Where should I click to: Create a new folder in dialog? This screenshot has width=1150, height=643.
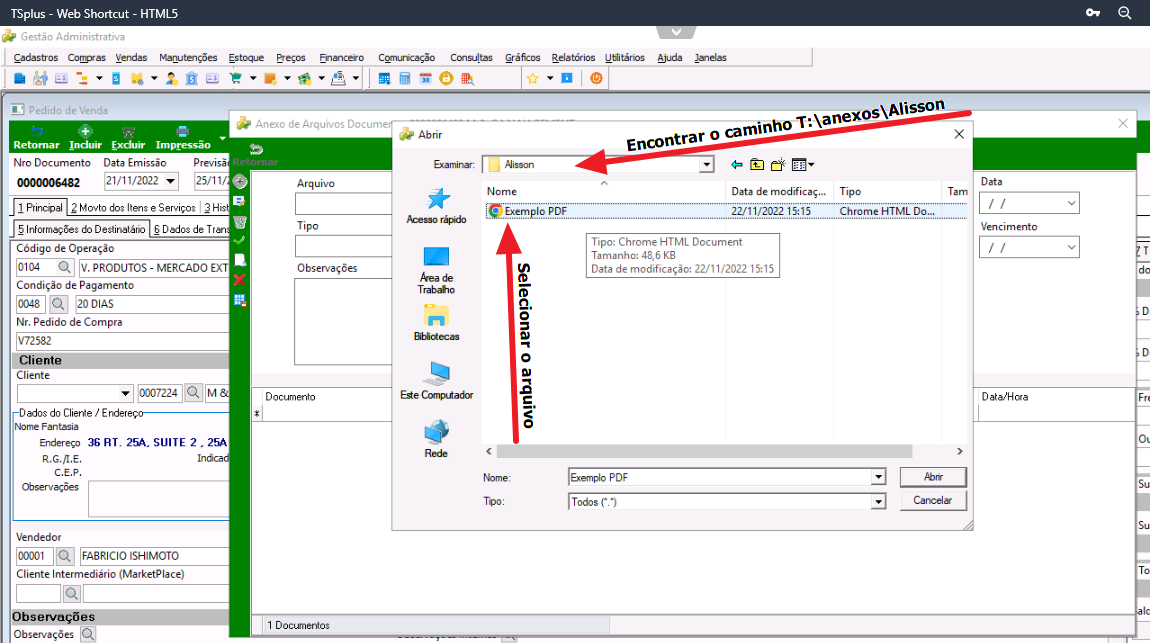(x=777, y=165)
